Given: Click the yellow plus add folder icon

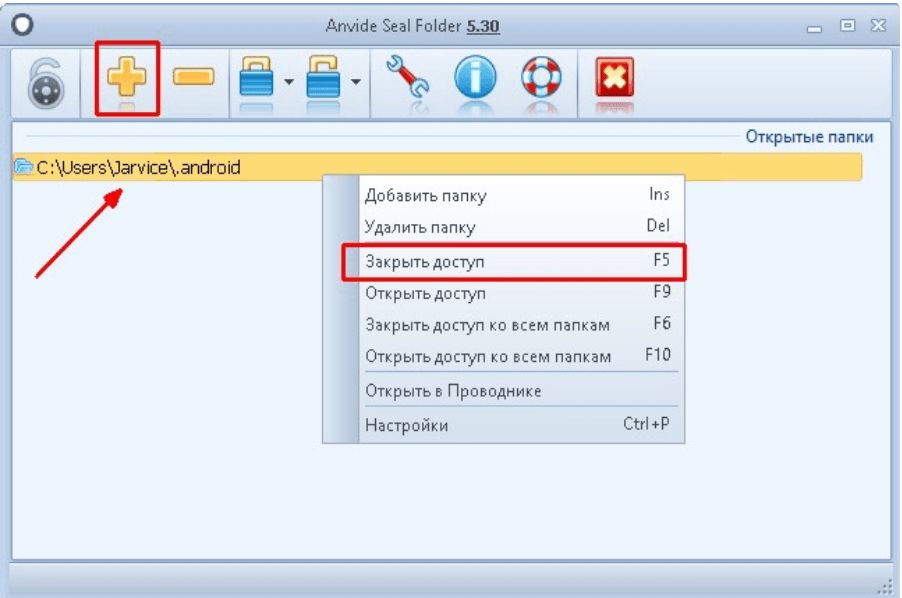Looking at the screenshot, I should [127, 78].
